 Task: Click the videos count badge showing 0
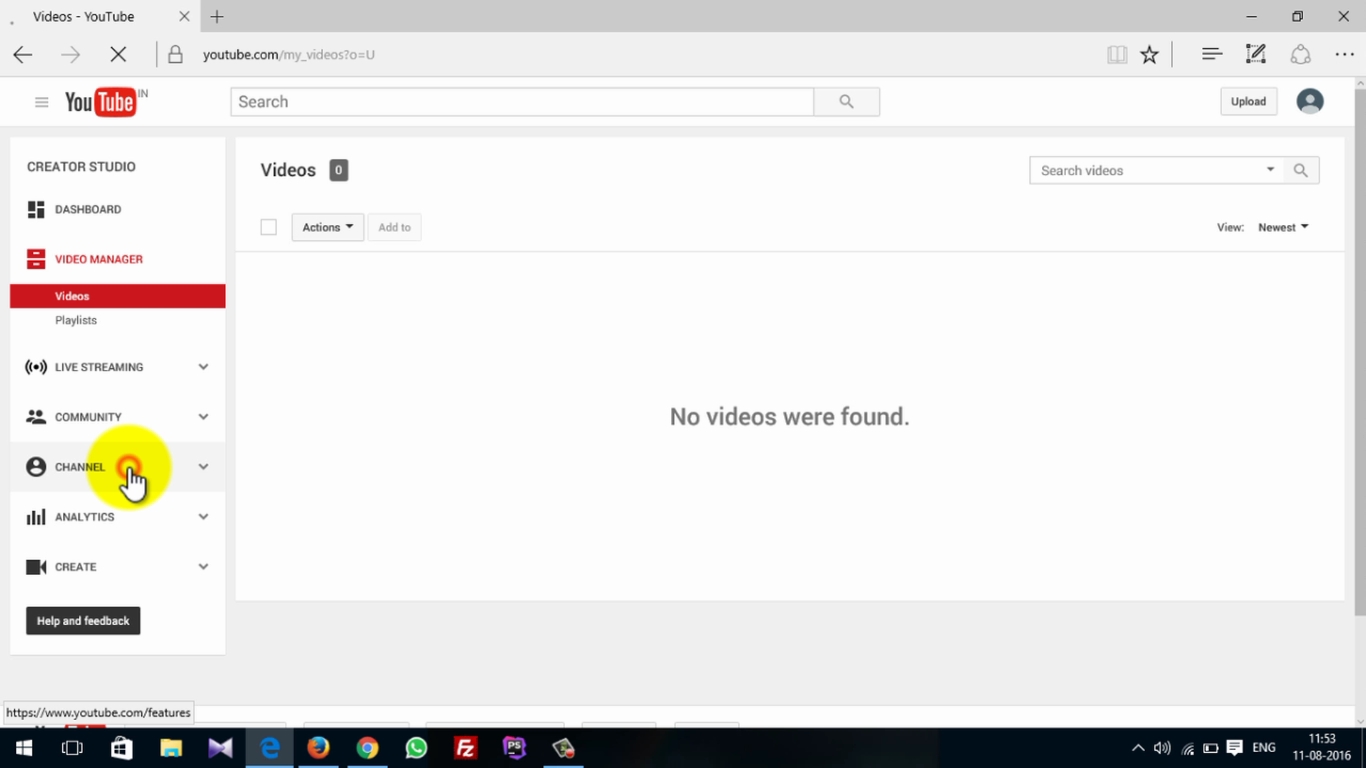coord(339,170)
